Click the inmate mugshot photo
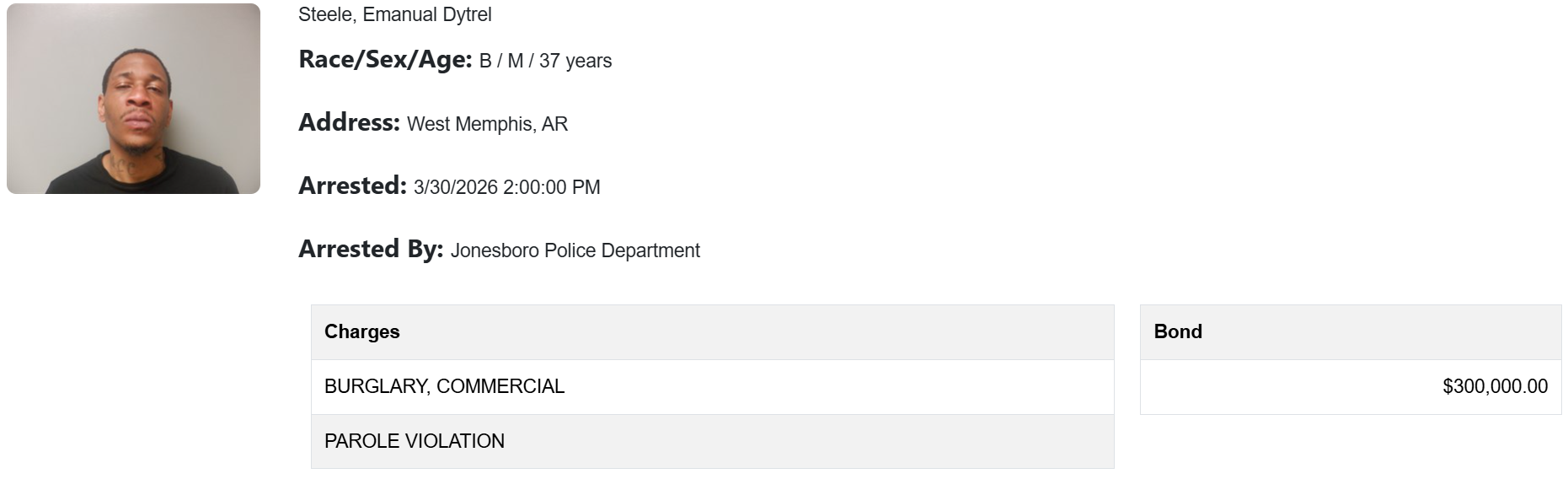This screenshot has width=1568, height=479. click(x=133, y=99)
